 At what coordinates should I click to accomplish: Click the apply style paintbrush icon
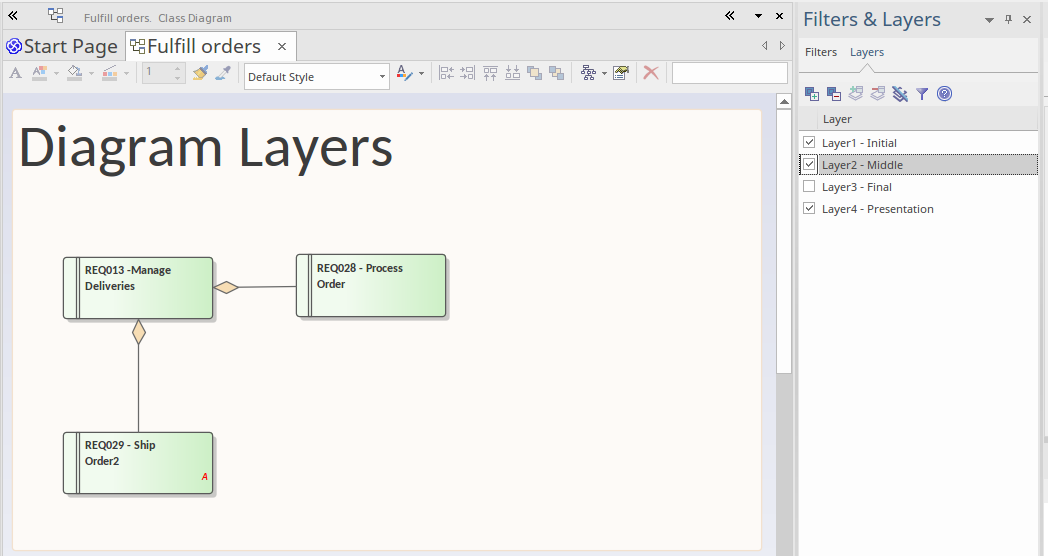pyautogui.click(x=200, y=73)
